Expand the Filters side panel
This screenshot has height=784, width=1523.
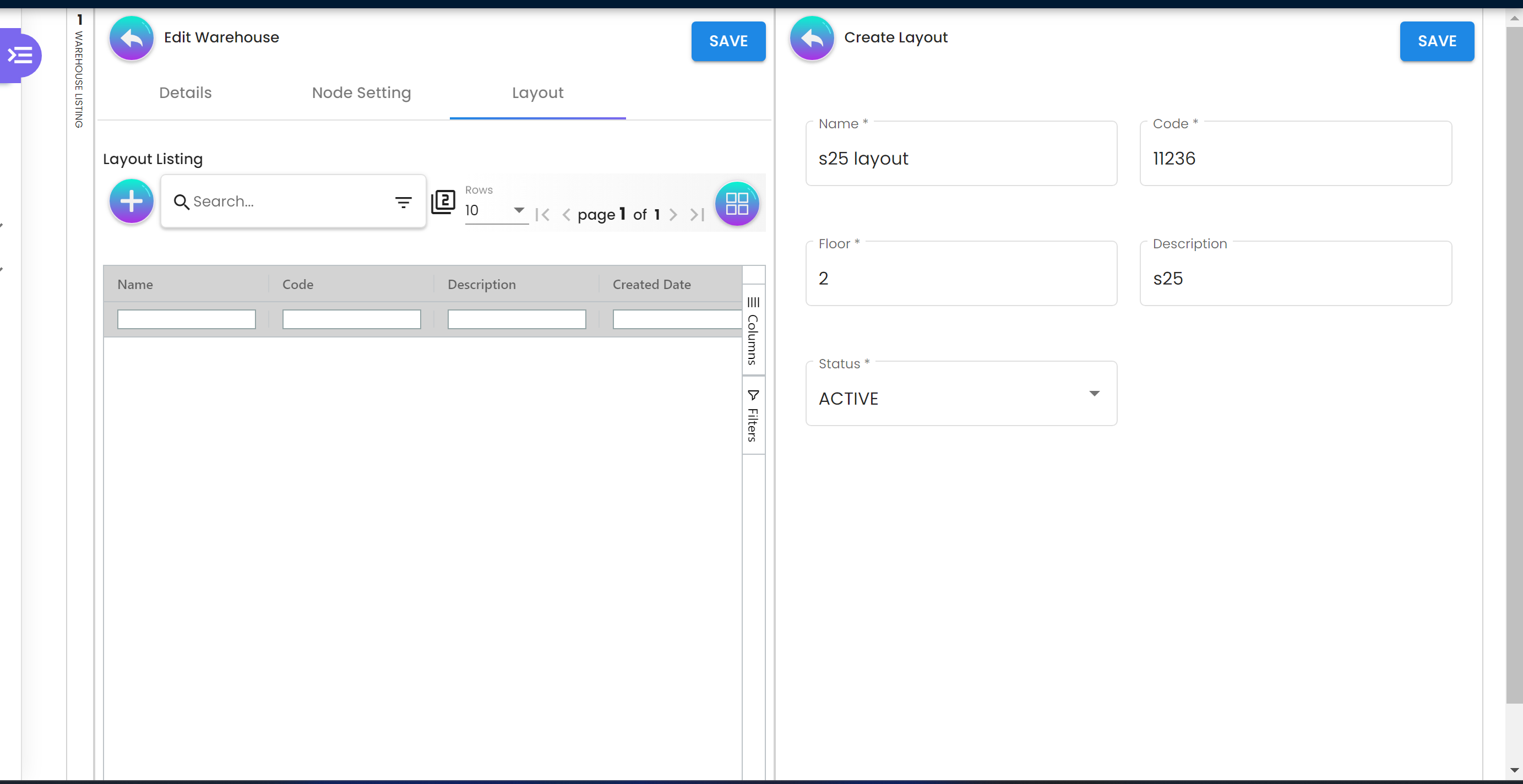pos(753,416)
